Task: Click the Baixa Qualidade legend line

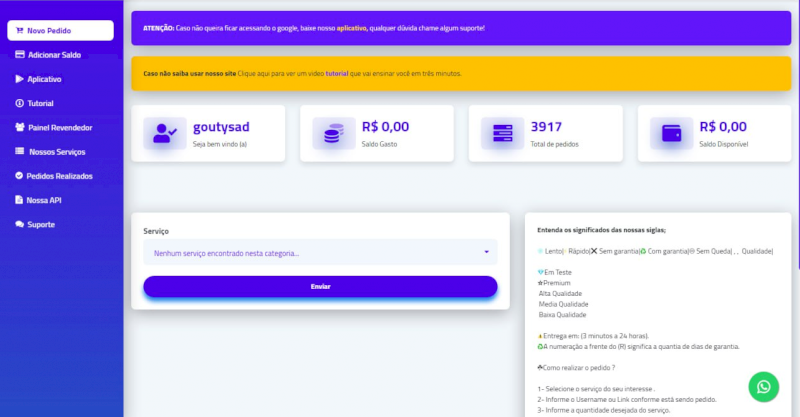Action: (562, 315)
